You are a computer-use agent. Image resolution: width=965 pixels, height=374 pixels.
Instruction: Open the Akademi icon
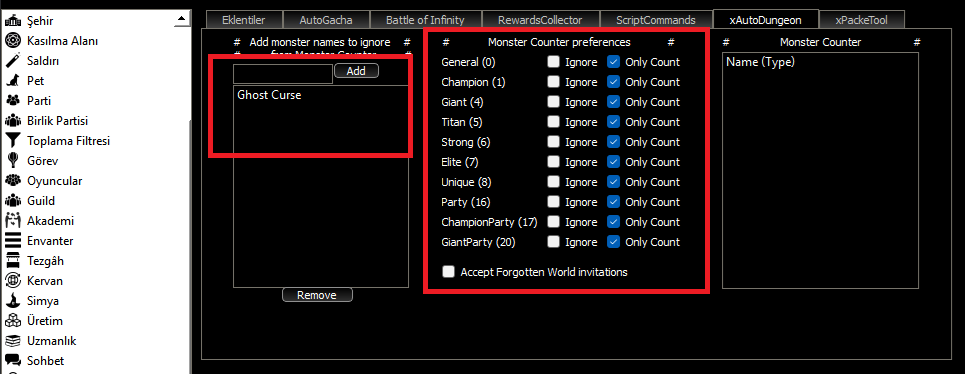point(12,221)
